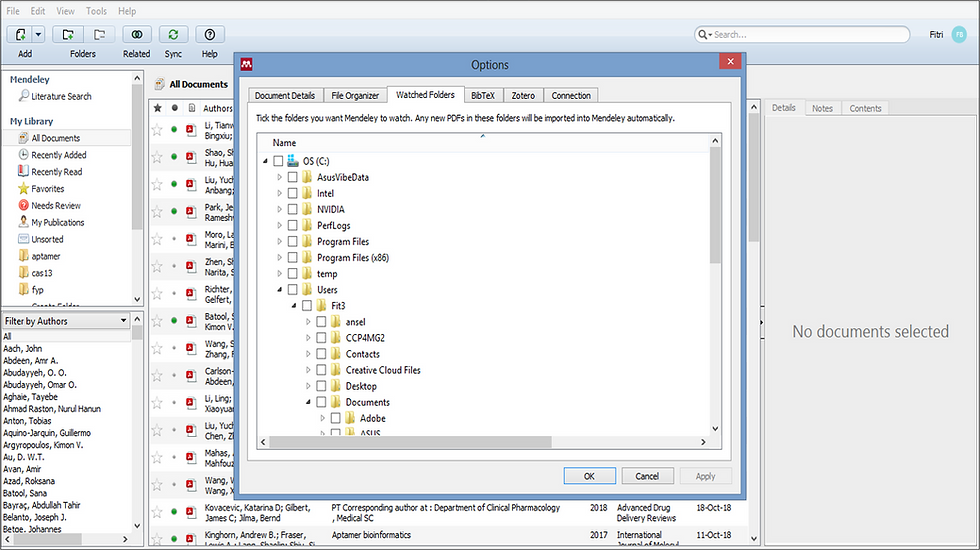
Task: Click Cancel in Options dialog
Action: [647, 476]
